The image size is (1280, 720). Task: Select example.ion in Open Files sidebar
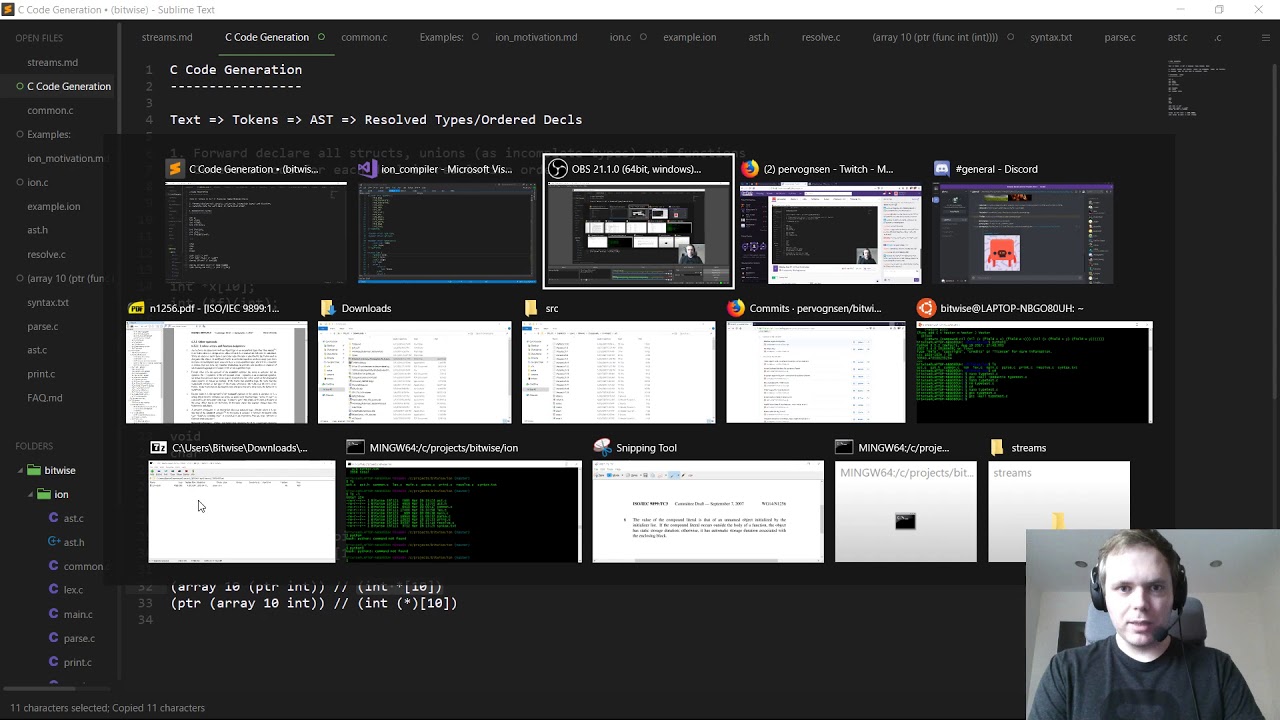pos(54,206)
